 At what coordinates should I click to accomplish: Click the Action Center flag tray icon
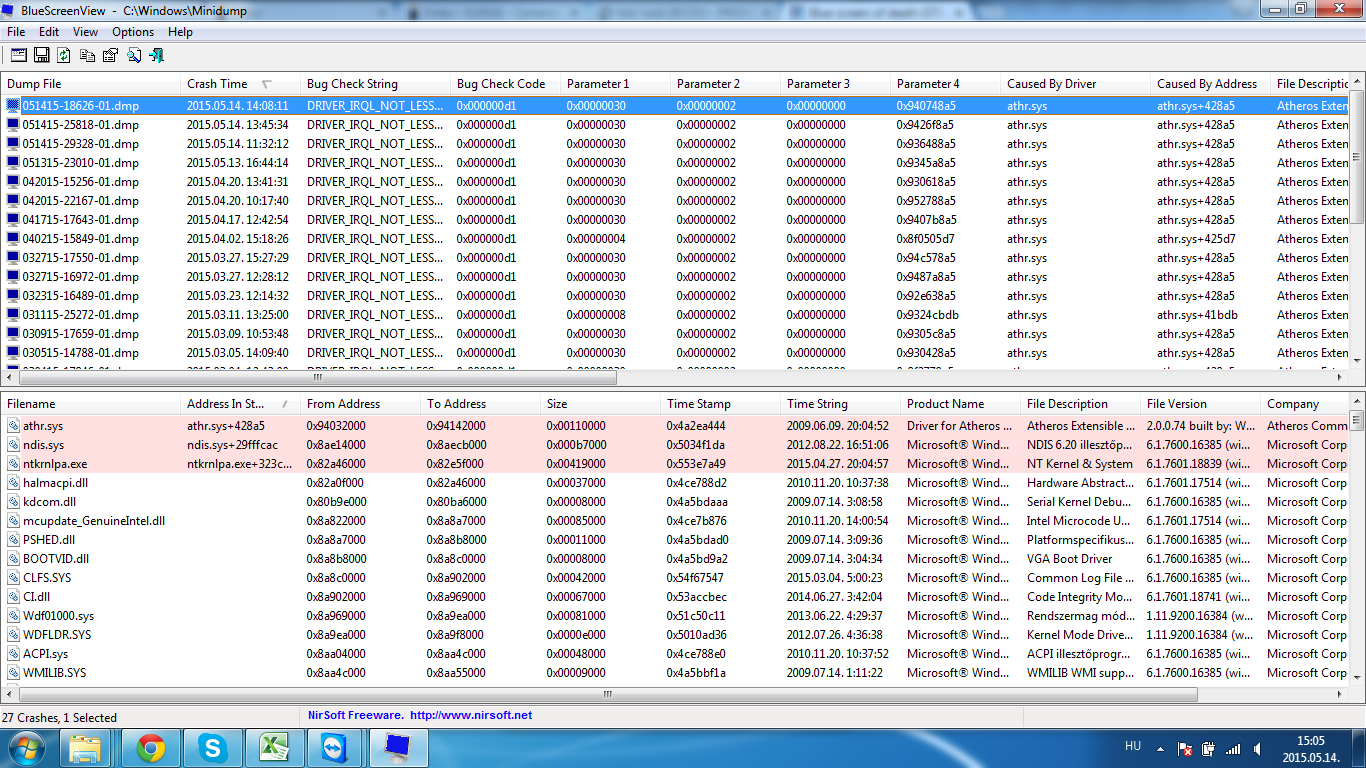coord(1184,748)
